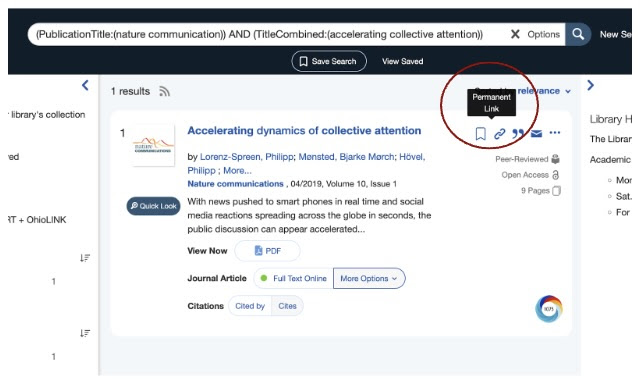
Task: Click the Save Search button
Action: point(329,61)
